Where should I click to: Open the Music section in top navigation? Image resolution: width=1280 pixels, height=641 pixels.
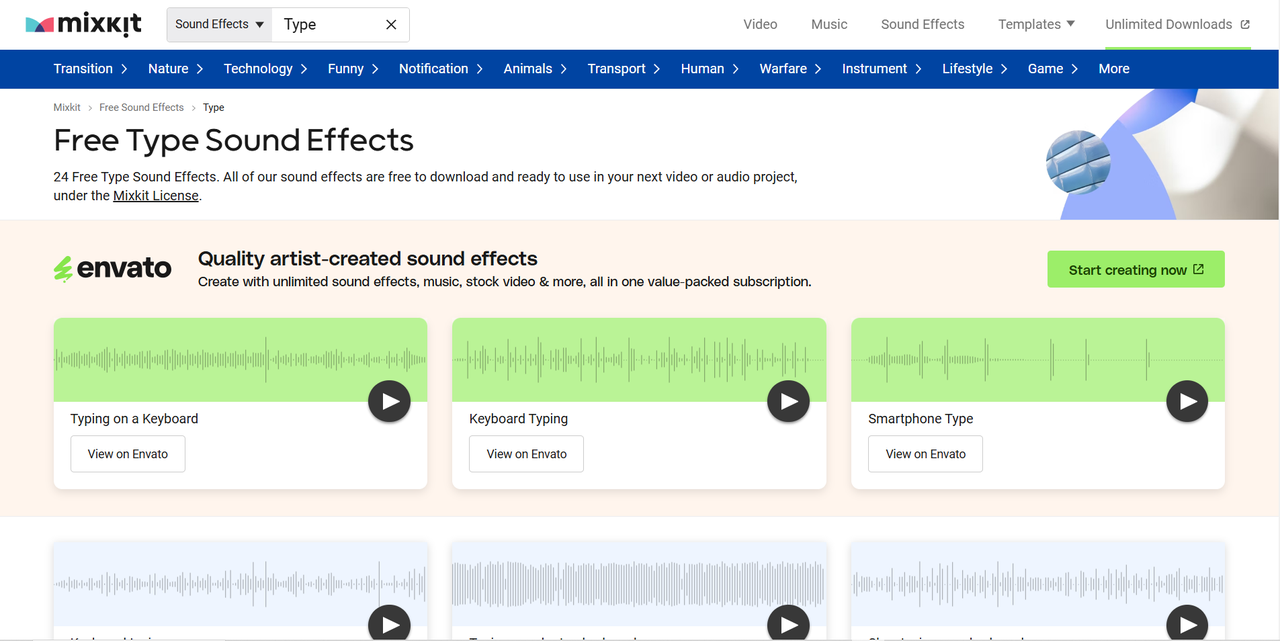point(829,24)
